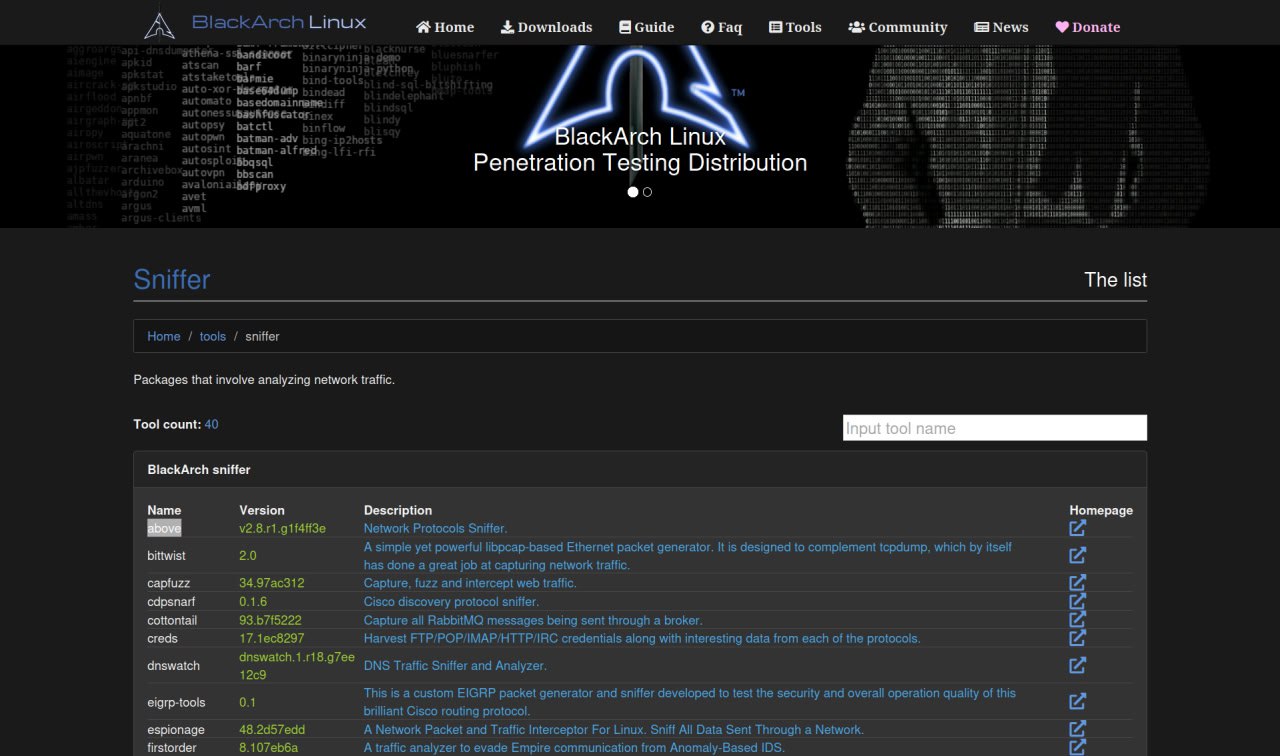Viewport: 1280px width, 756px height.
Task: Open homepage link icon for dnswatch
Action: coord(1077,665)
